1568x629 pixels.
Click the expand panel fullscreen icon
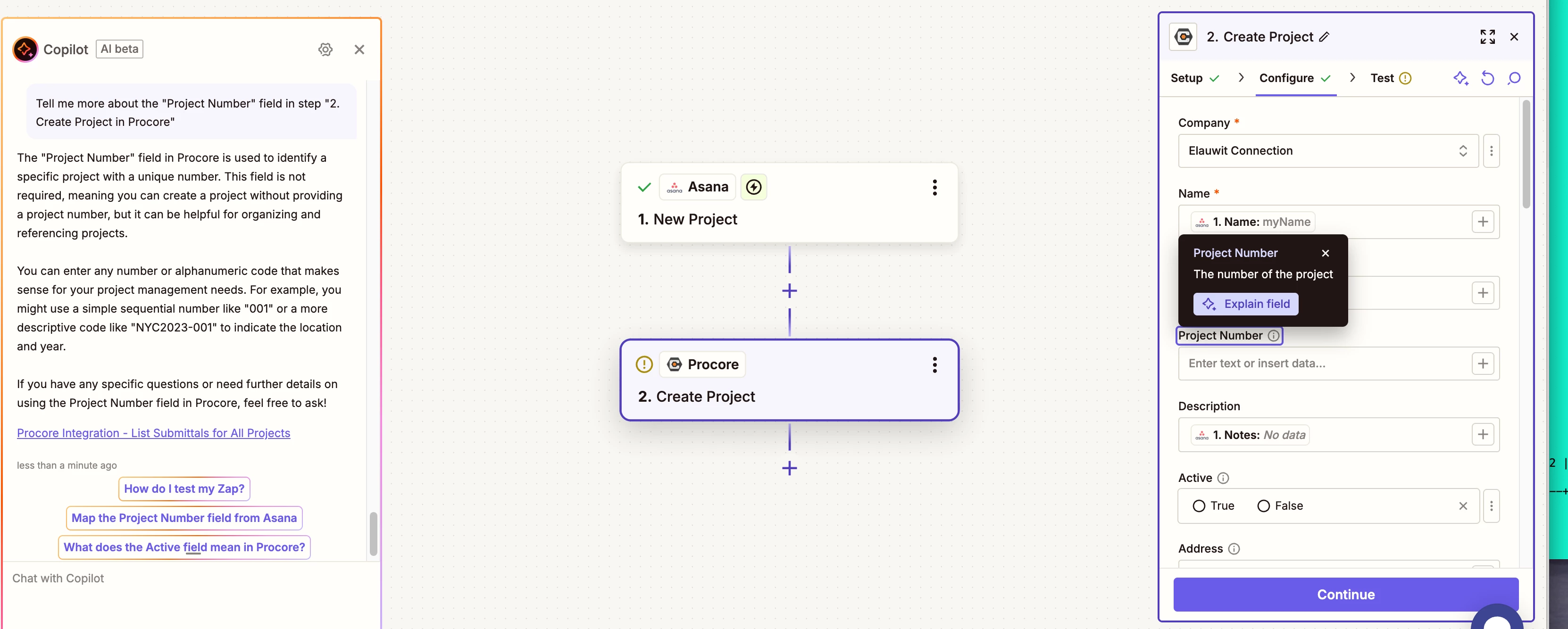1487,36
